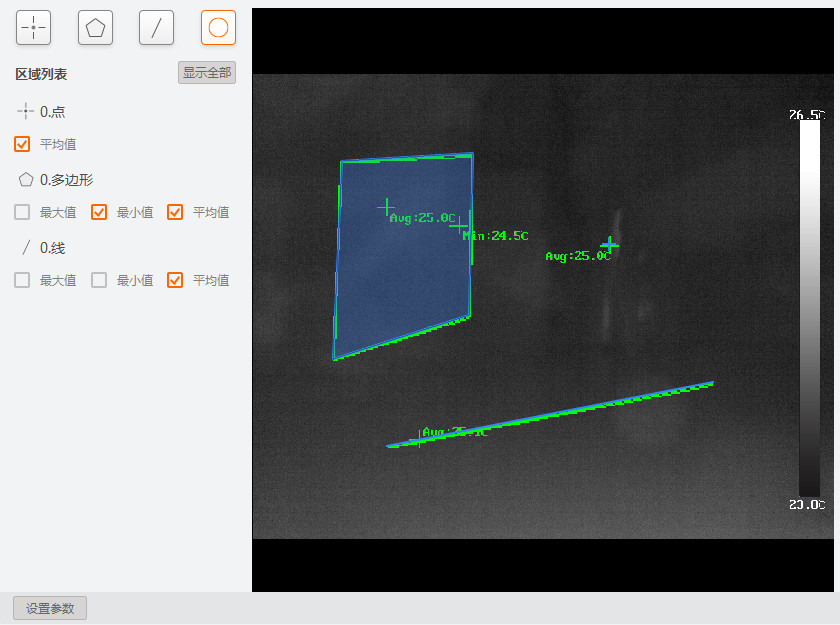The width and height of the screenshot is (840, 625).
Task: Enable 最大值 for the 0.多边形 region
Action: pyautogui.click(x=22, y=212)
